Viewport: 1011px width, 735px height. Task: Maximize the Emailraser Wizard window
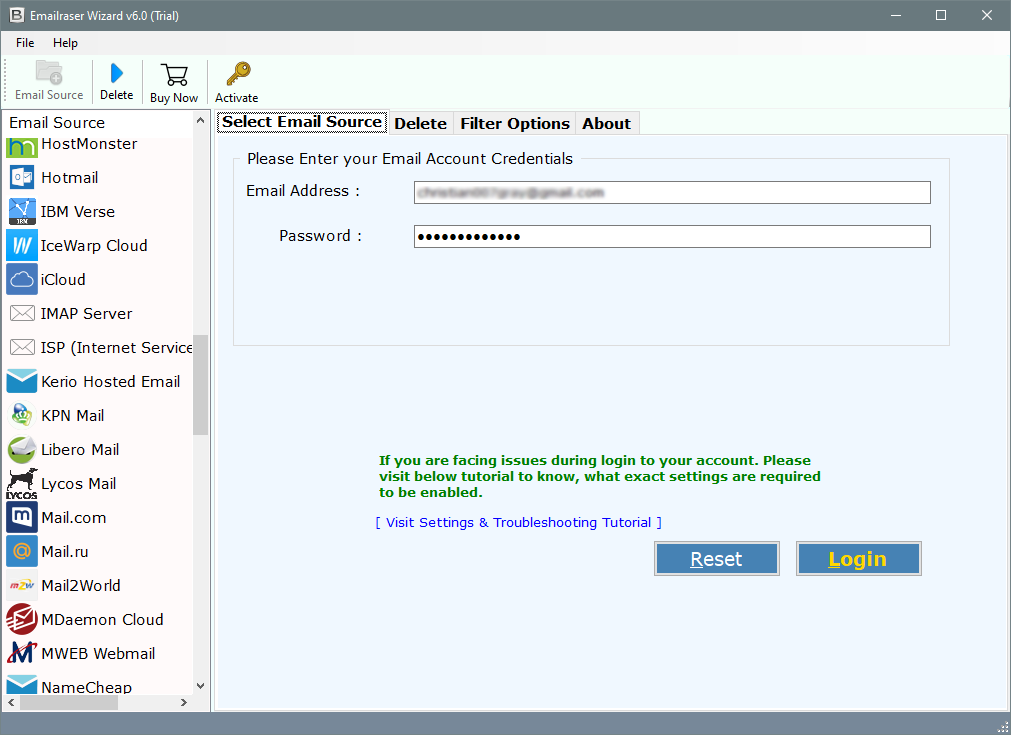(x=941, y=15)
